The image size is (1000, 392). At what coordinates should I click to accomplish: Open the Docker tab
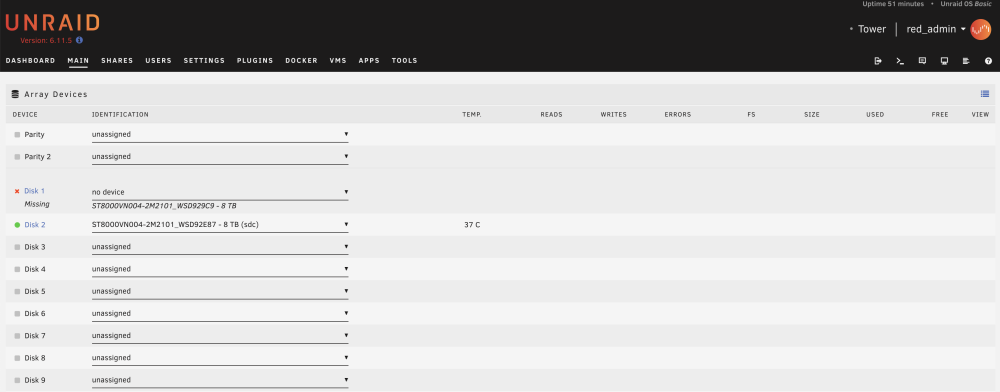(x=302, y=61)
